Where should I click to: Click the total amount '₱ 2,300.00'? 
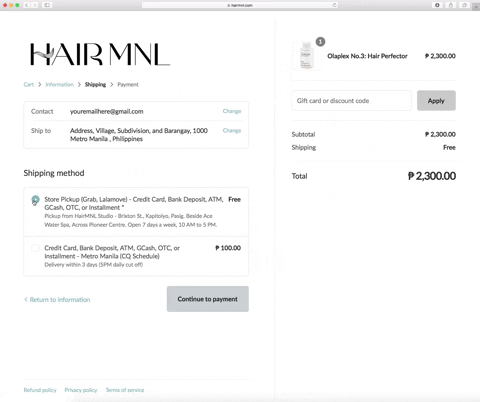(432, 176)
